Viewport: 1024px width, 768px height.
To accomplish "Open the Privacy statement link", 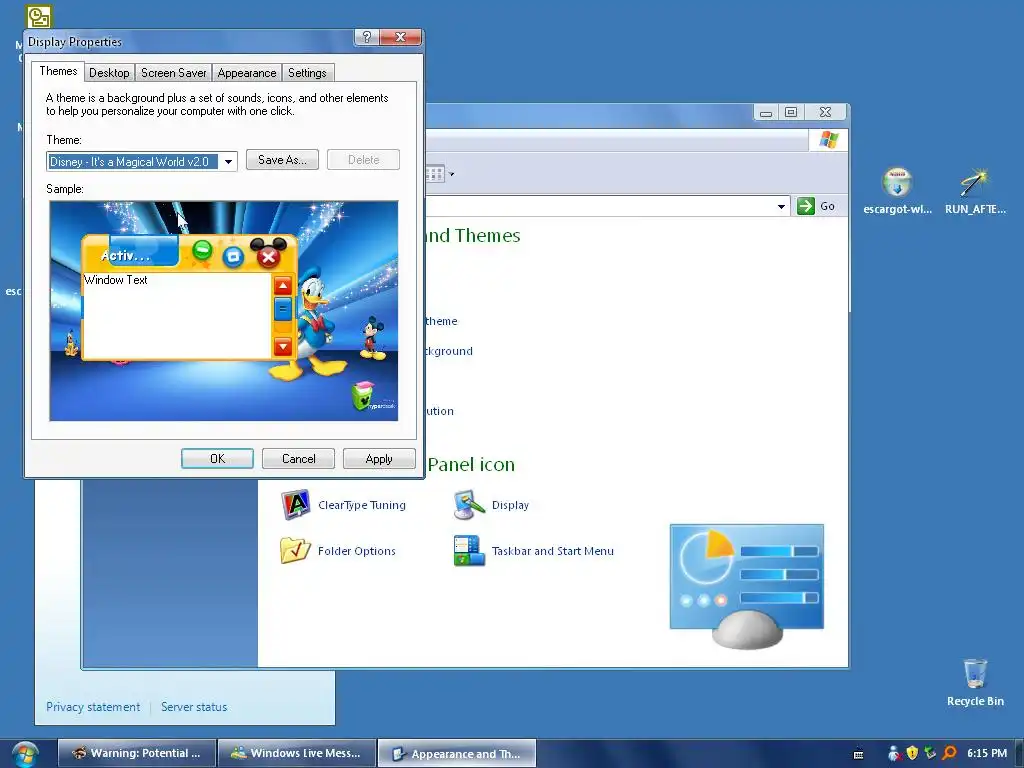I will tap(93, 707).
